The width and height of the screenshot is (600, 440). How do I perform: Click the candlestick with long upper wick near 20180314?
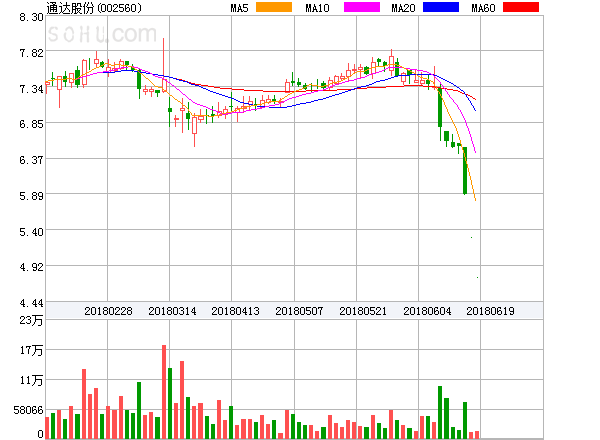coord(164,65)
